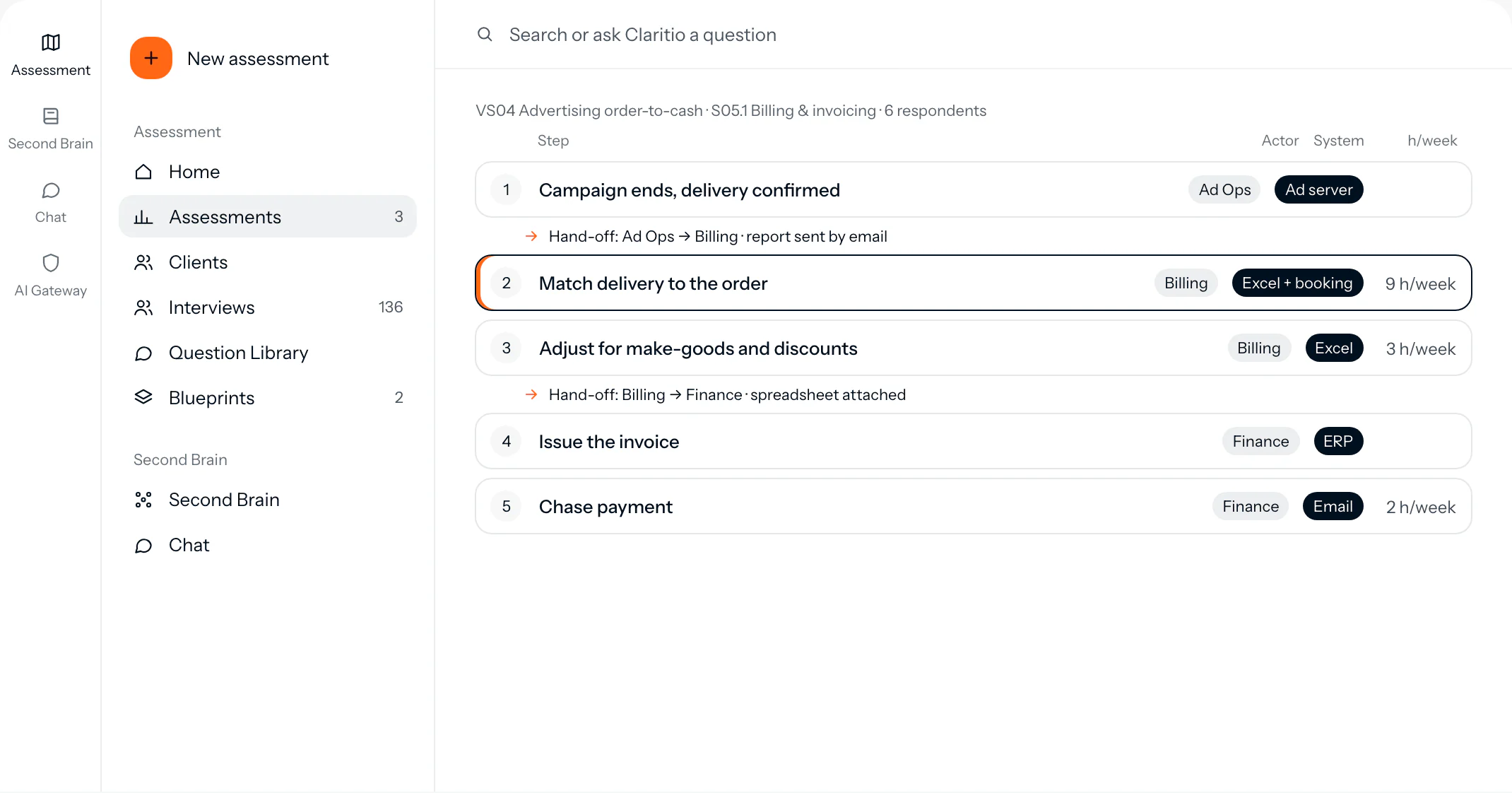This screenshot has height=793, width=1512.
Task: Click the Excel + booking system tag
Action: (x=1297, y=283)
